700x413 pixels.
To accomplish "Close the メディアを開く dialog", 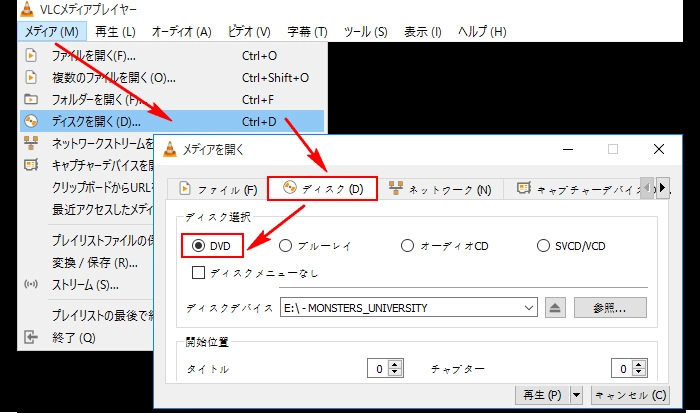I will pos(659,149).
